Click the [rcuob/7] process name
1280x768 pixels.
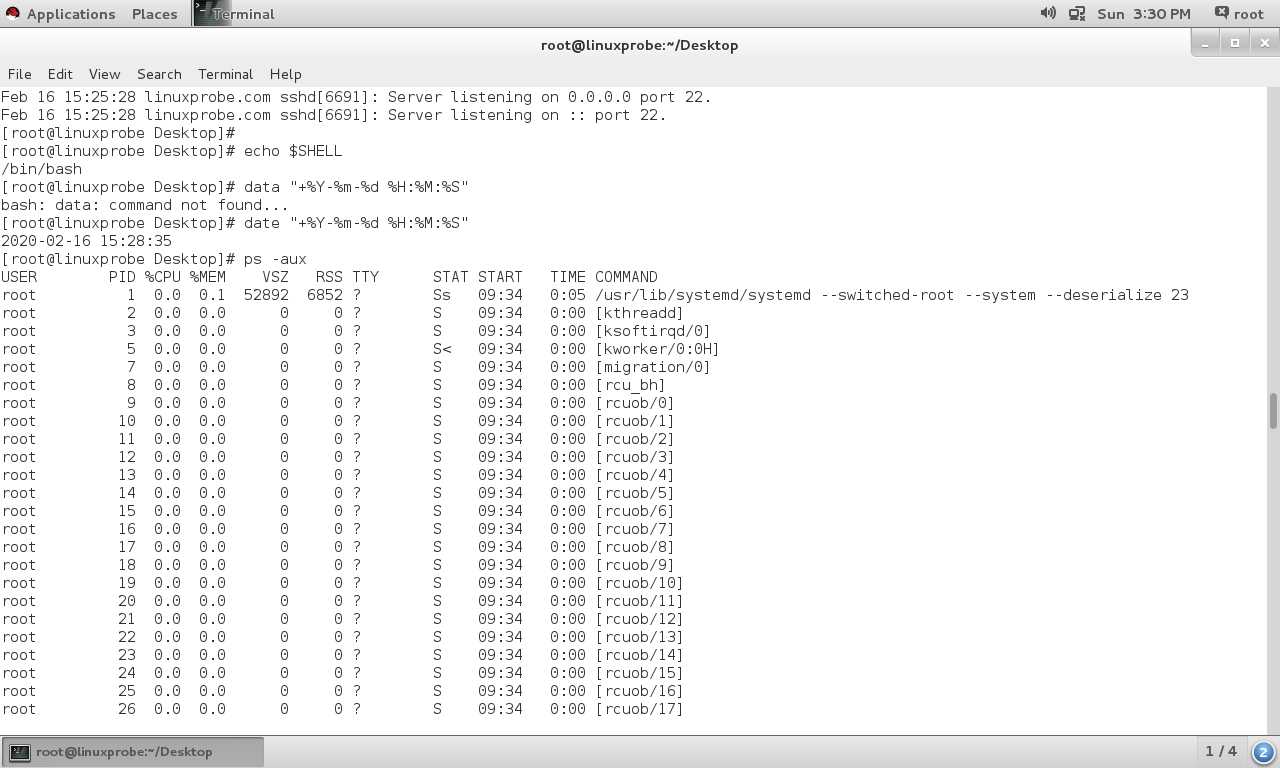point(635,529)
